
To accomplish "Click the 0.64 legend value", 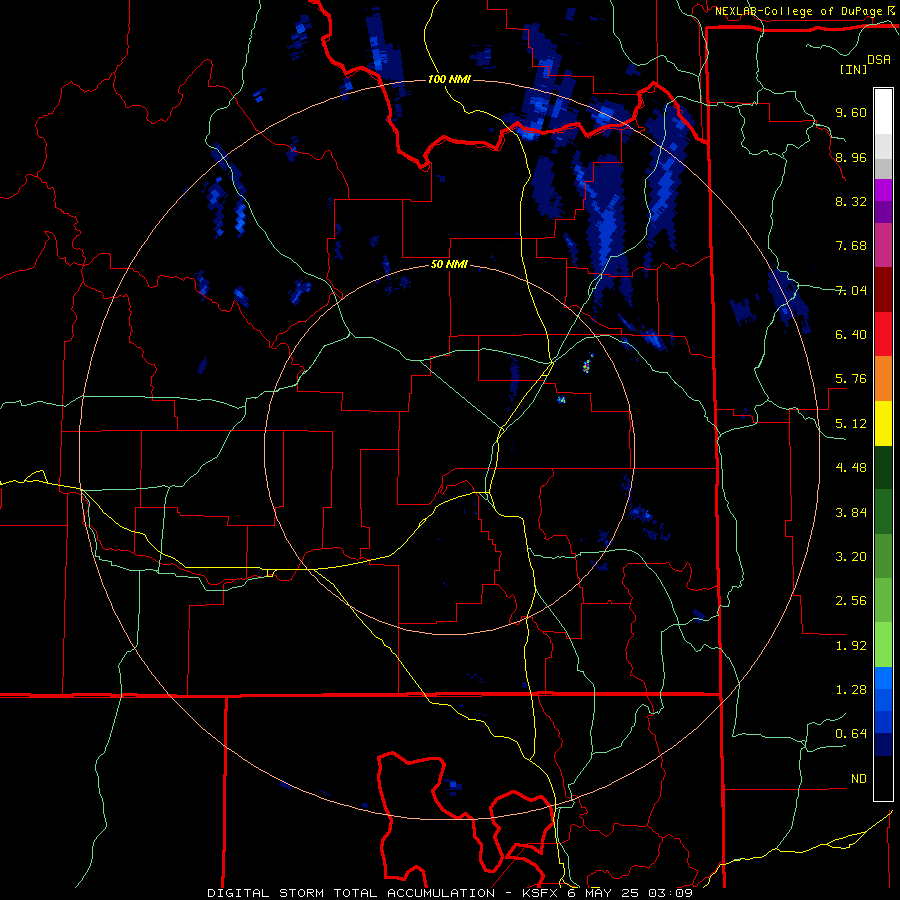I will coord(851,734).
